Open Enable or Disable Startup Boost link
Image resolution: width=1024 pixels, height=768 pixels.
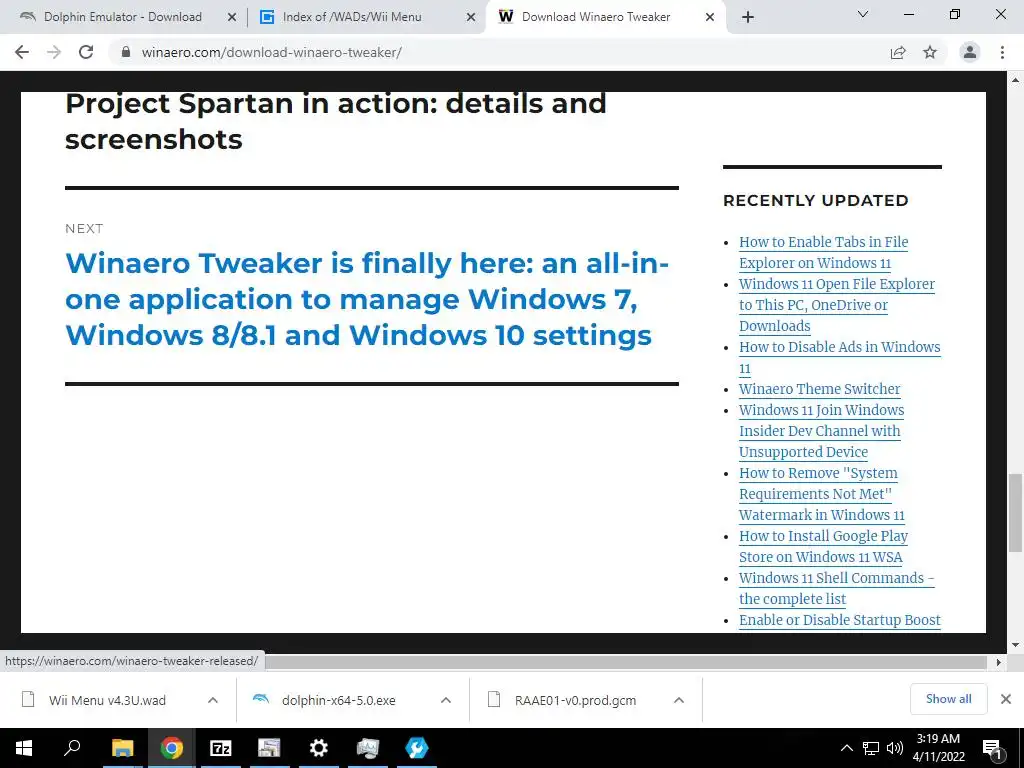(x=840, y=620)
